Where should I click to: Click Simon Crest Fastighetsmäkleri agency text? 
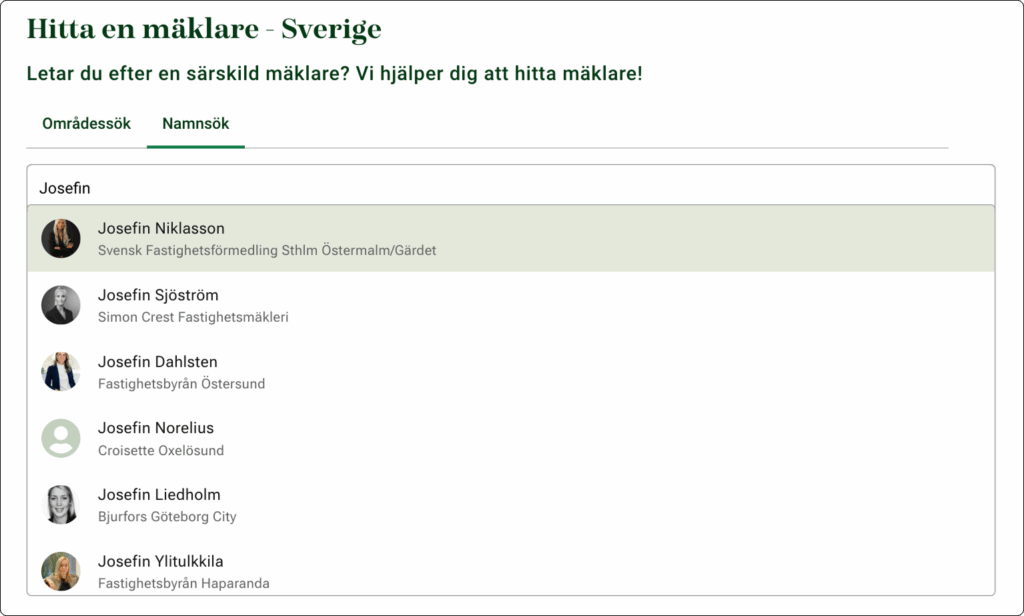click(193, 317)
